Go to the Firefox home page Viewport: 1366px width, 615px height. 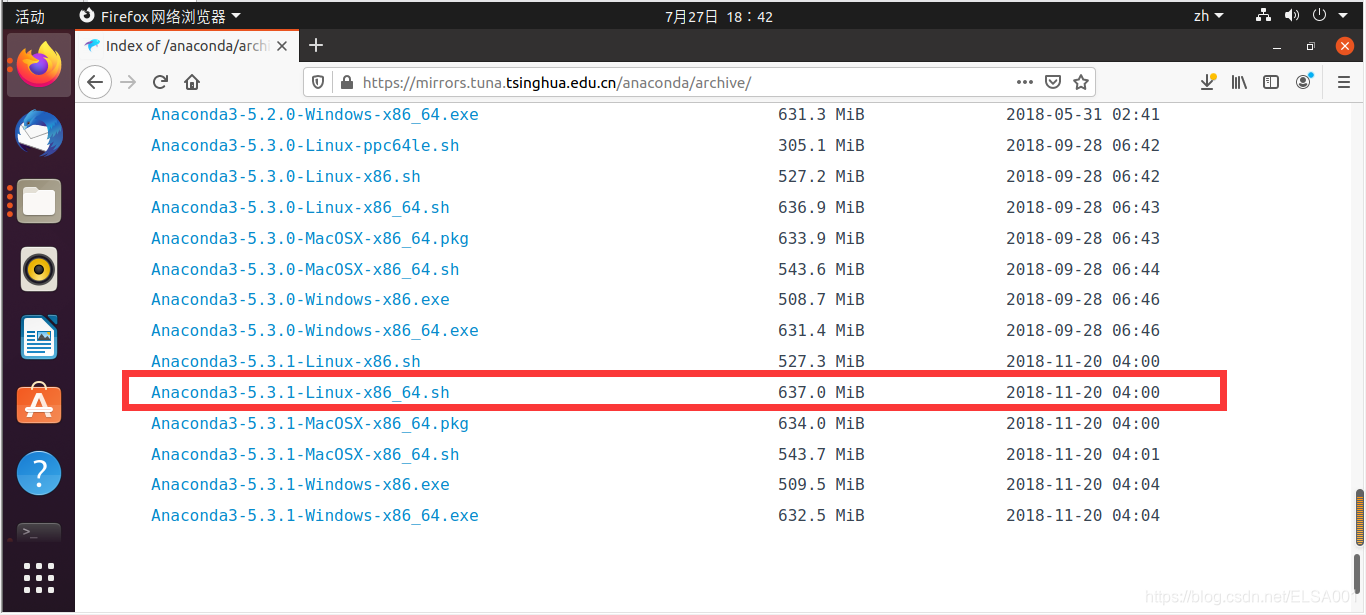point(192,82)
